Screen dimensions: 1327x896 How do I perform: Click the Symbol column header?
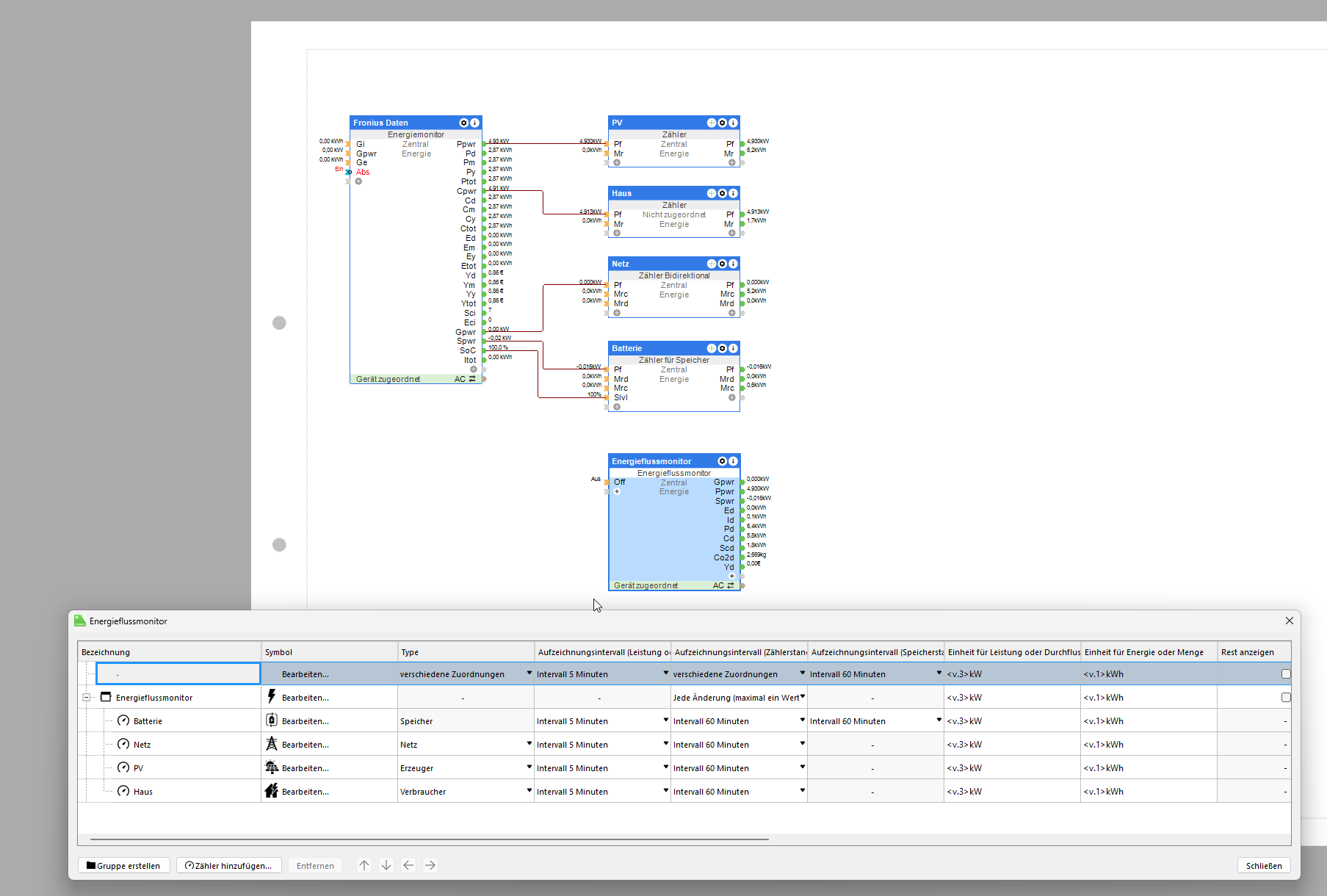pos(330,651)
